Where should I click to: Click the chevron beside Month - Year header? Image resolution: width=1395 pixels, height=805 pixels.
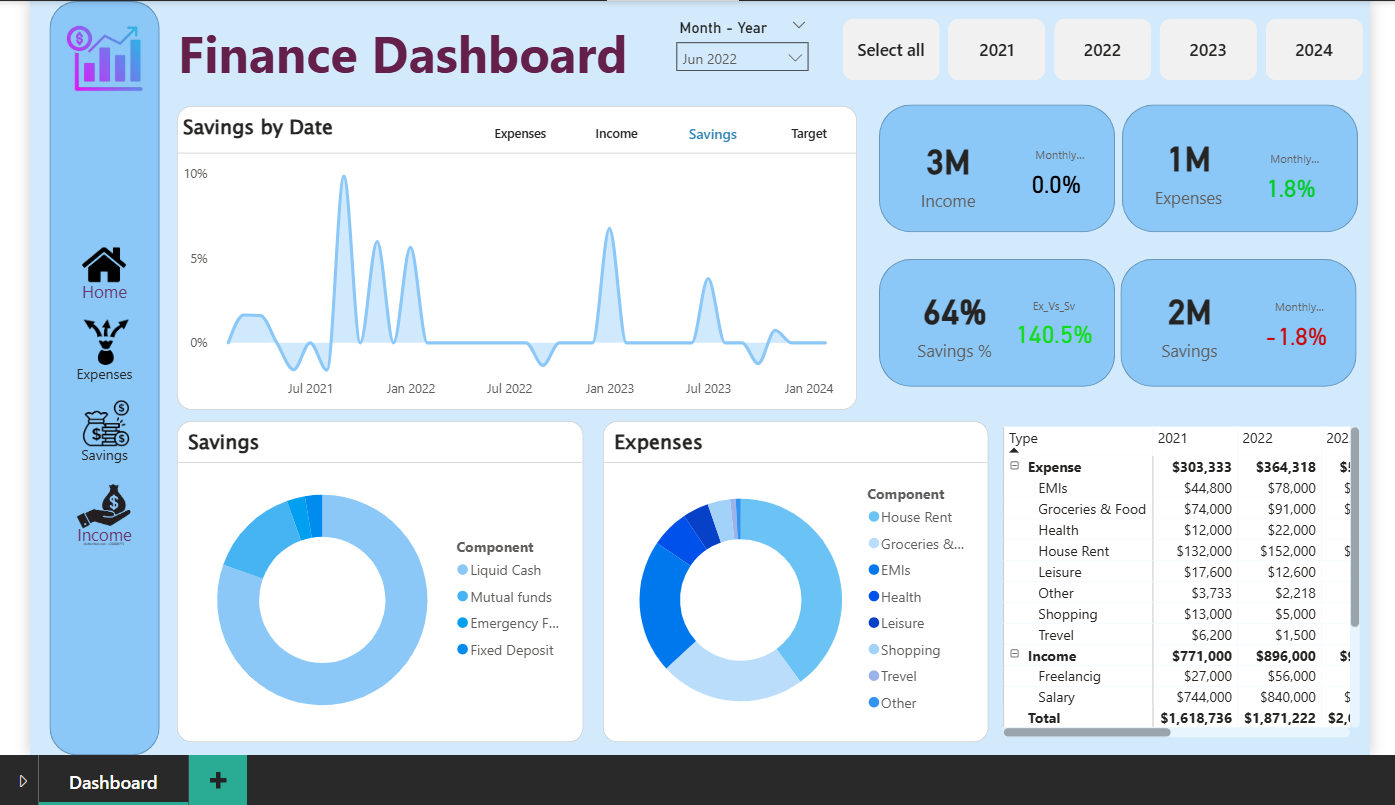[x=798, y=24]
